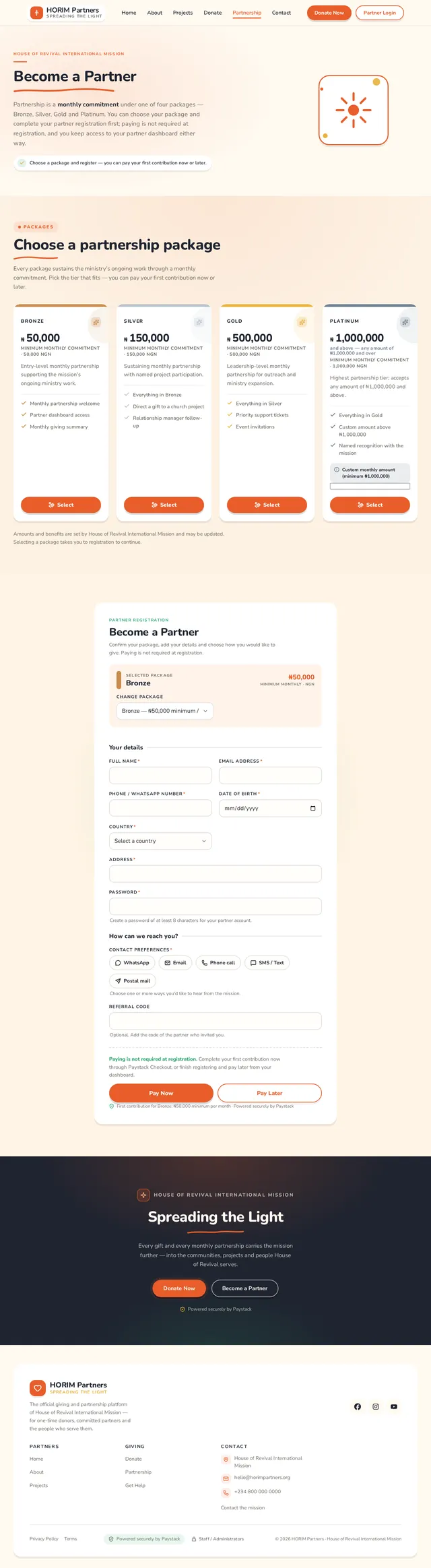The image size is (431, 1568).
Task: Click the email envelope icon in footer contact
Action: [x=226, y=1478]
